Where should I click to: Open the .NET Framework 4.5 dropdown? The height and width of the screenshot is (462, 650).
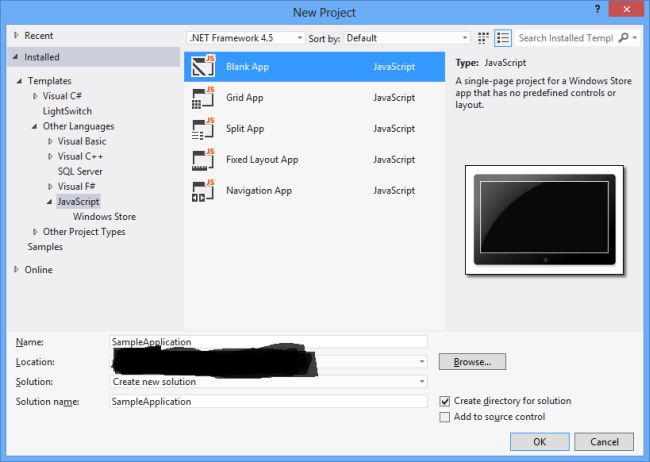click(246, 38)
